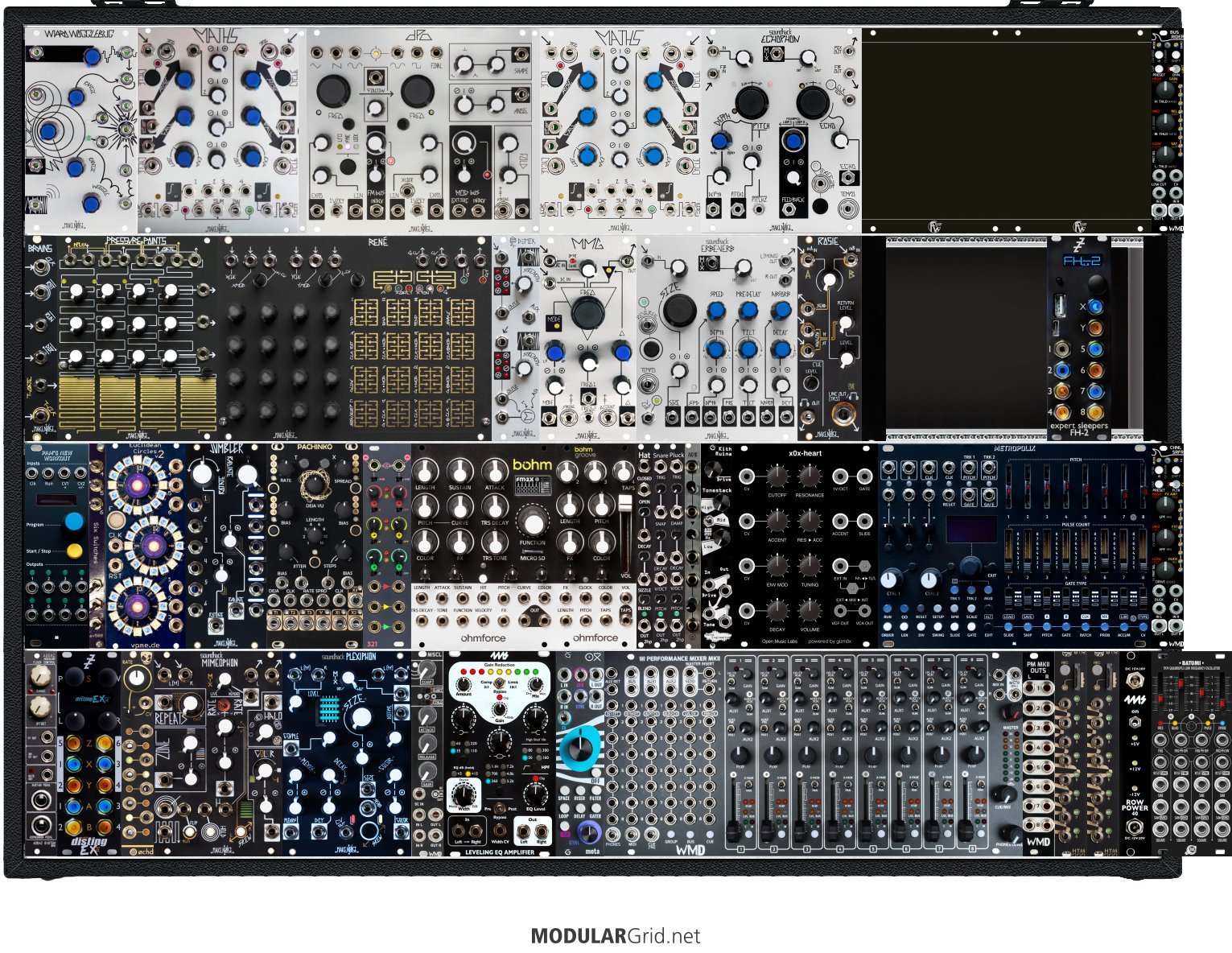Open the Metropolix sequencer module
This screenshot has width=1232, height=953.
[1015, 546]
